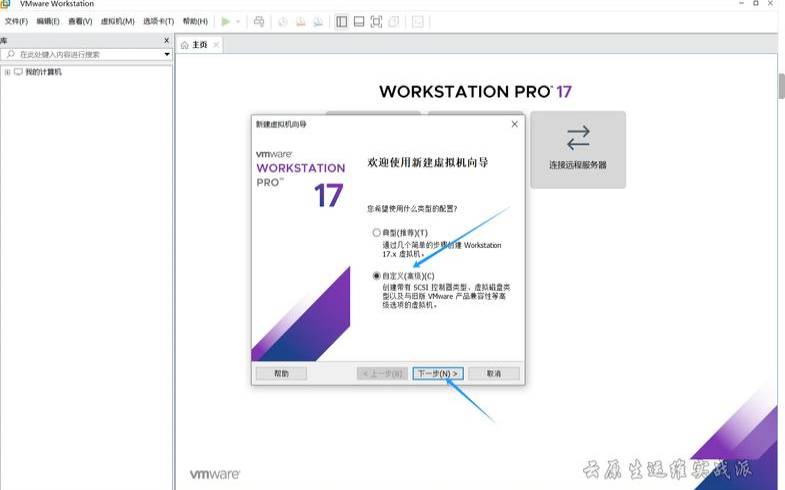Click the connect to remote server tile
The width and height of the screenshot is (785, 490).
[577, 149]
